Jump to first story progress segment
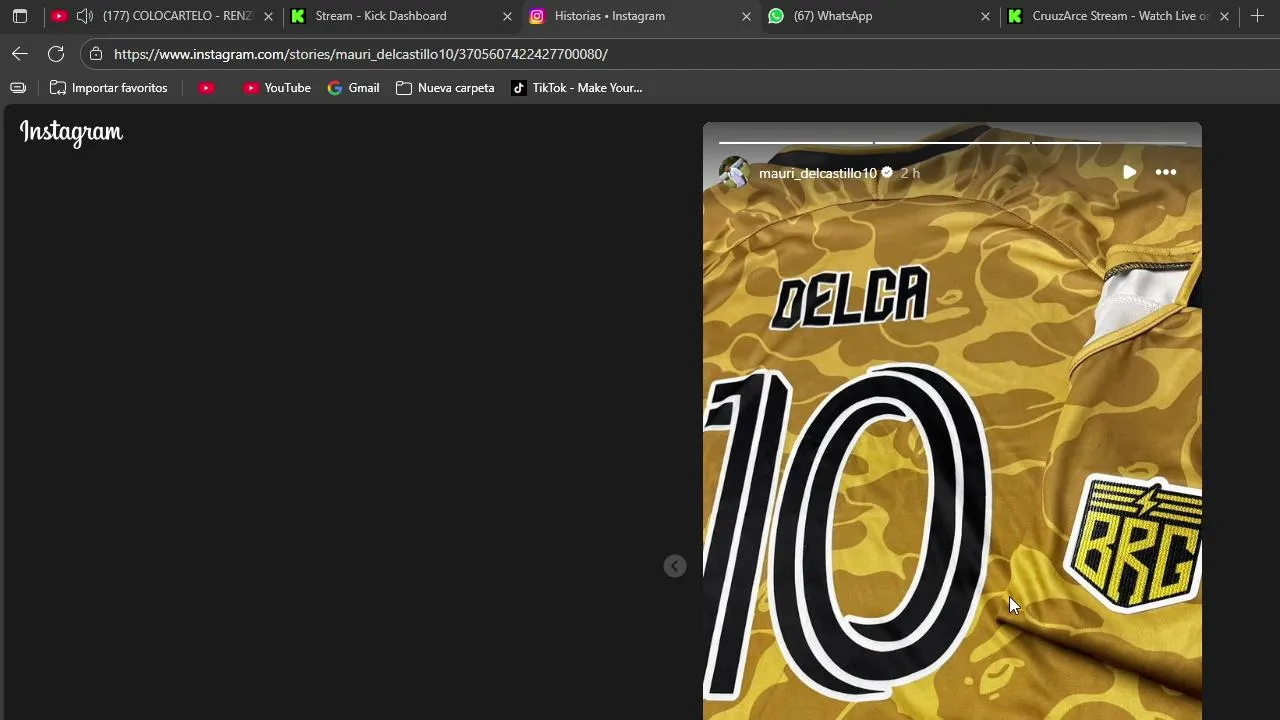The image size is (1280, 720). tap(796, 143)
